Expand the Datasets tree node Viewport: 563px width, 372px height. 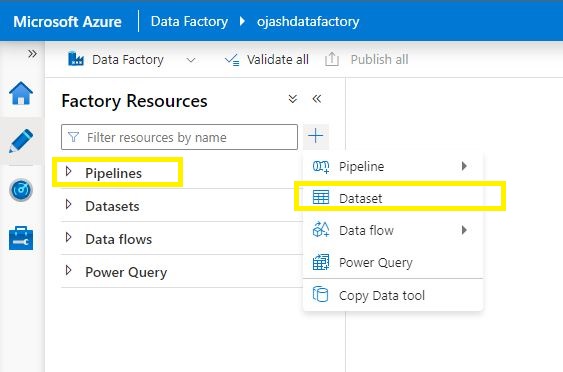(69, 205)
